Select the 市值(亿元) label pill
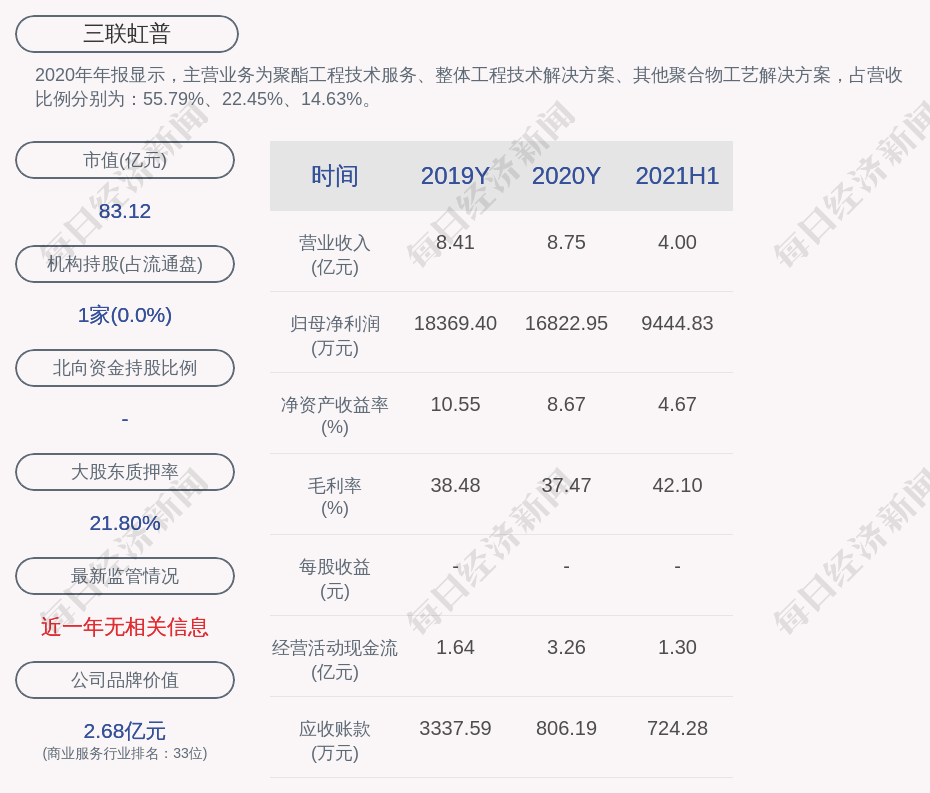The width and height of the screenshot is (930, 793). (125, 160)
